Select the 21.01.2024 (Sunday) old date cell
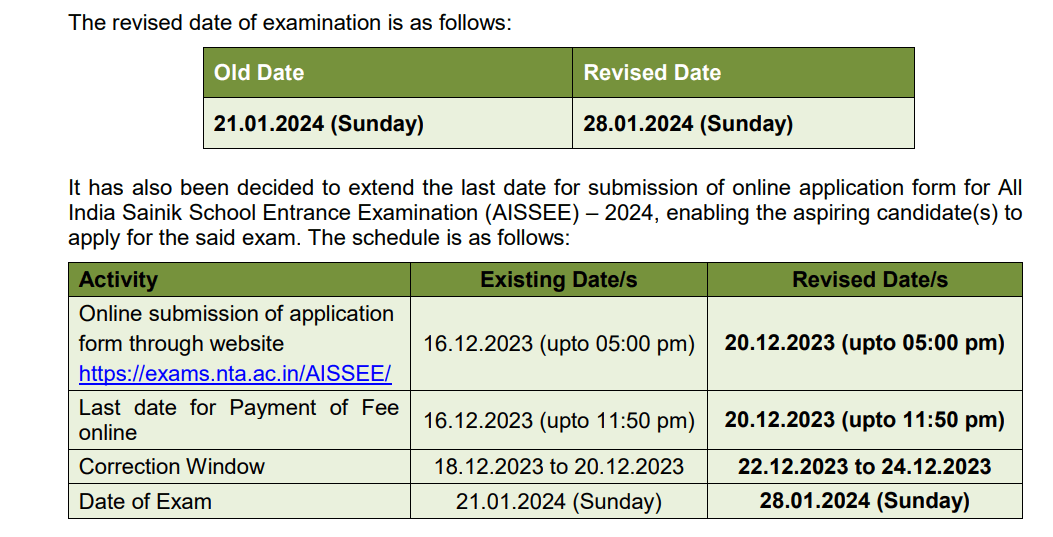 [388, 124]
